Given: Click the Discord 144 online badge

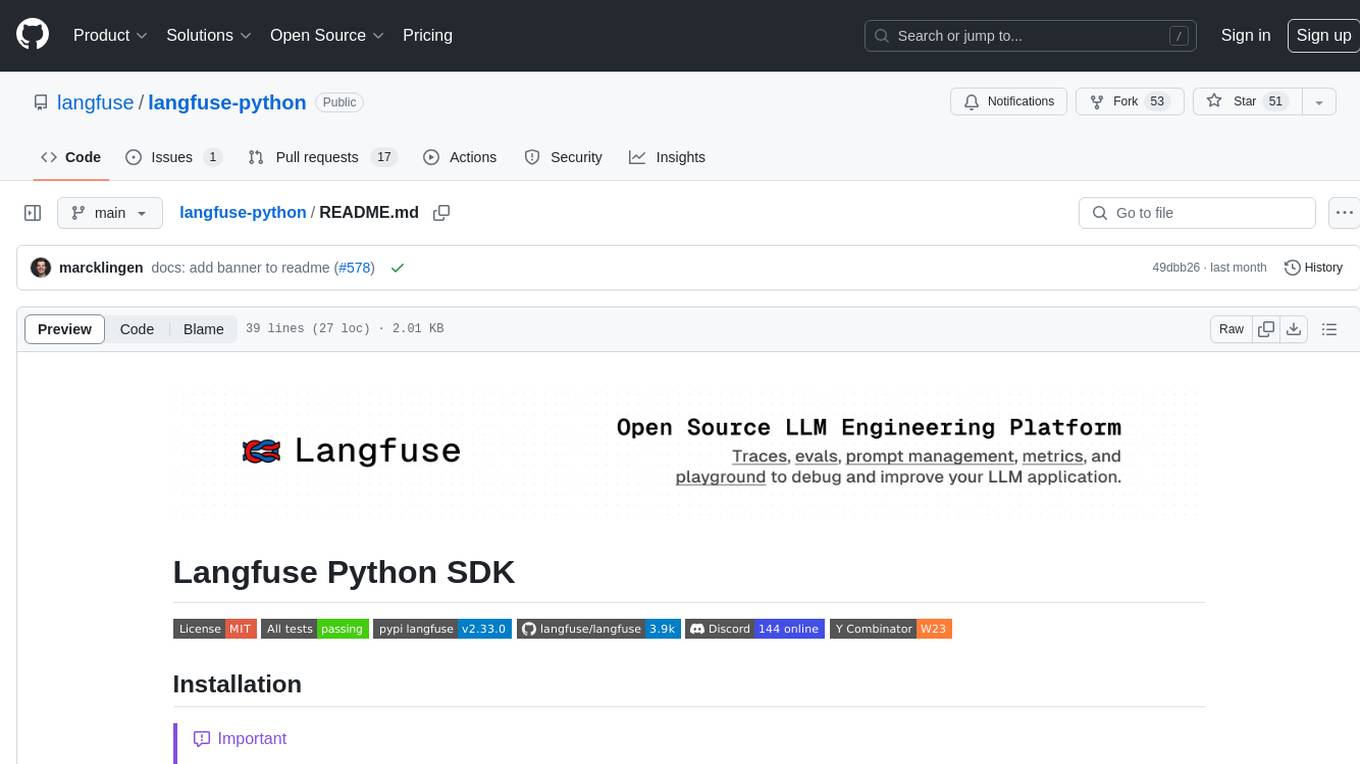Looking at the screenshot, I should coord(755,629).
